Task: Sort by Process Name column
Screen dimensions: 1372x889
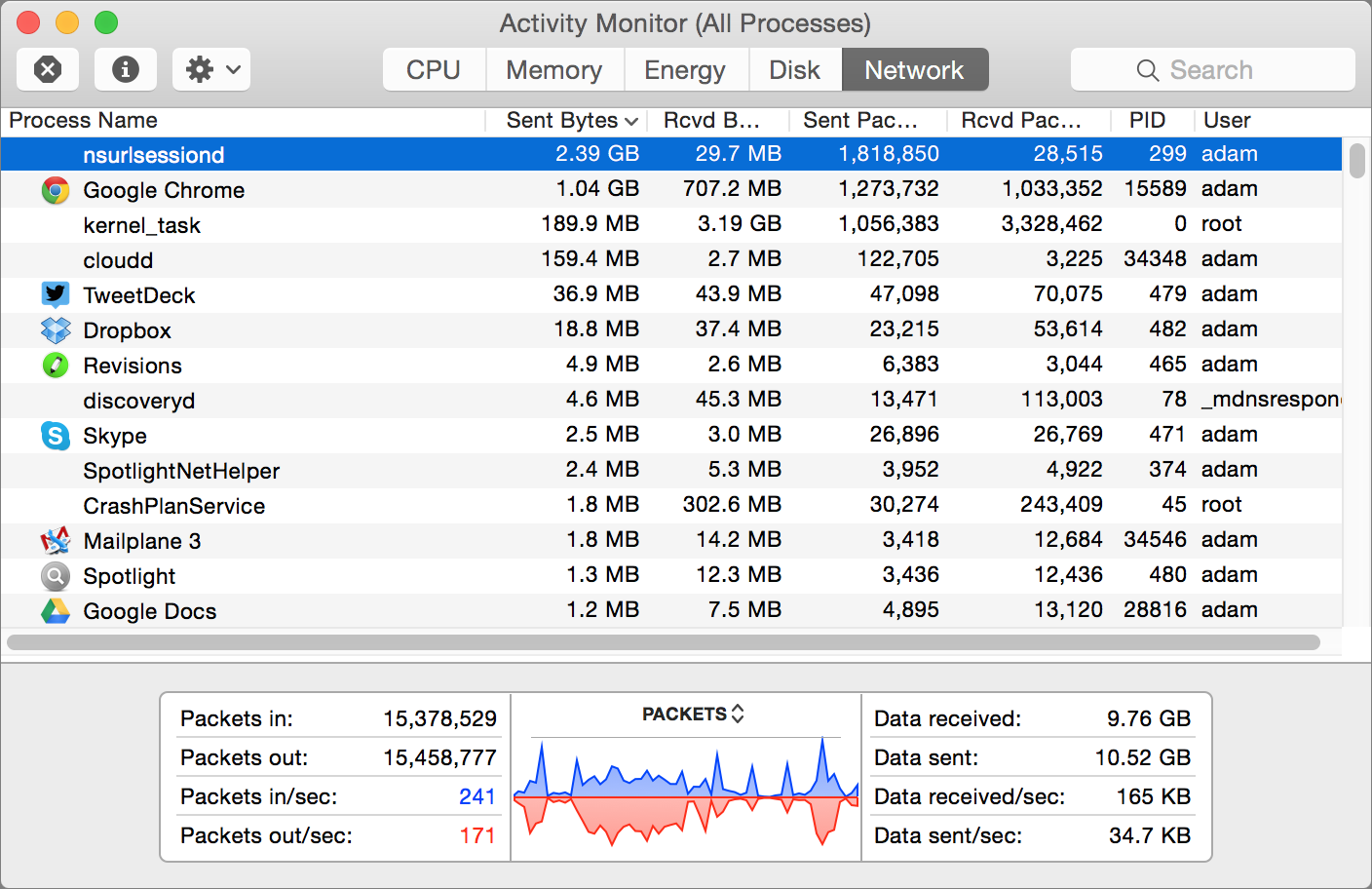Action: tap(243, 120)
